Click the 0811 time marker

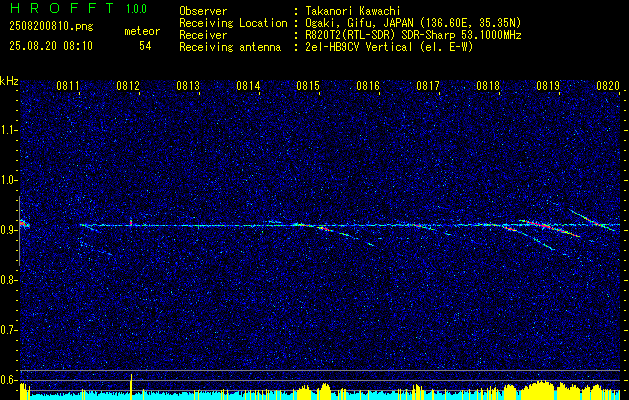point(68,85)
